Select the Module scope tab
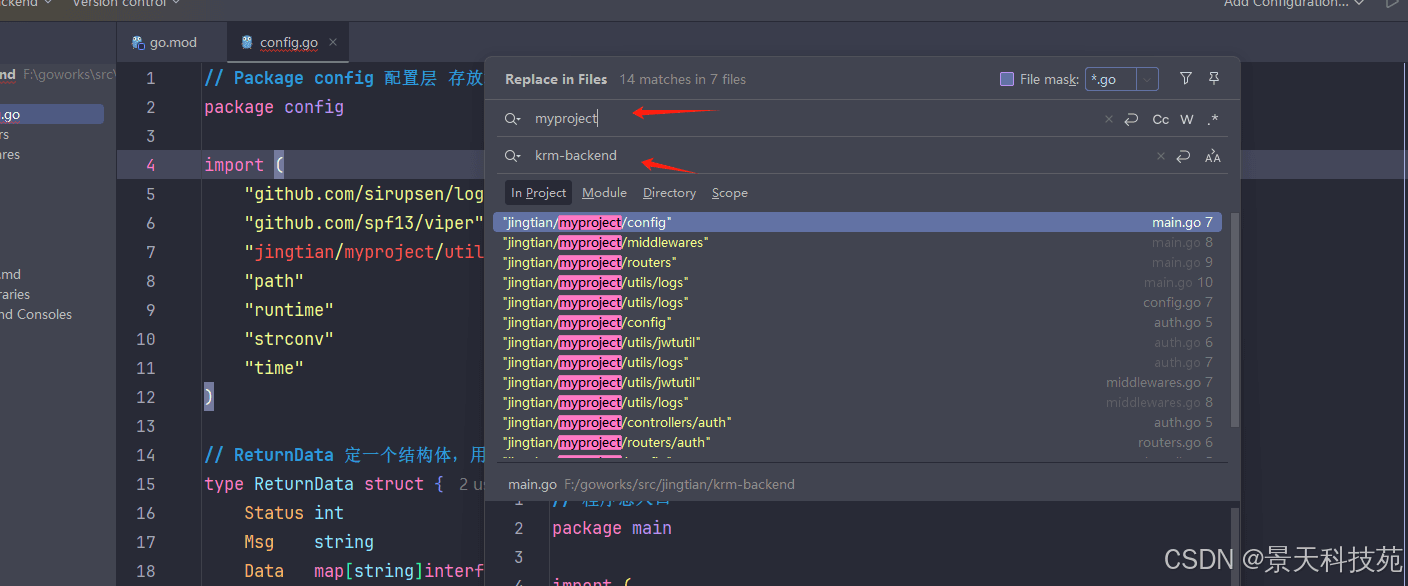1408x586 pixels. (604, 193)
